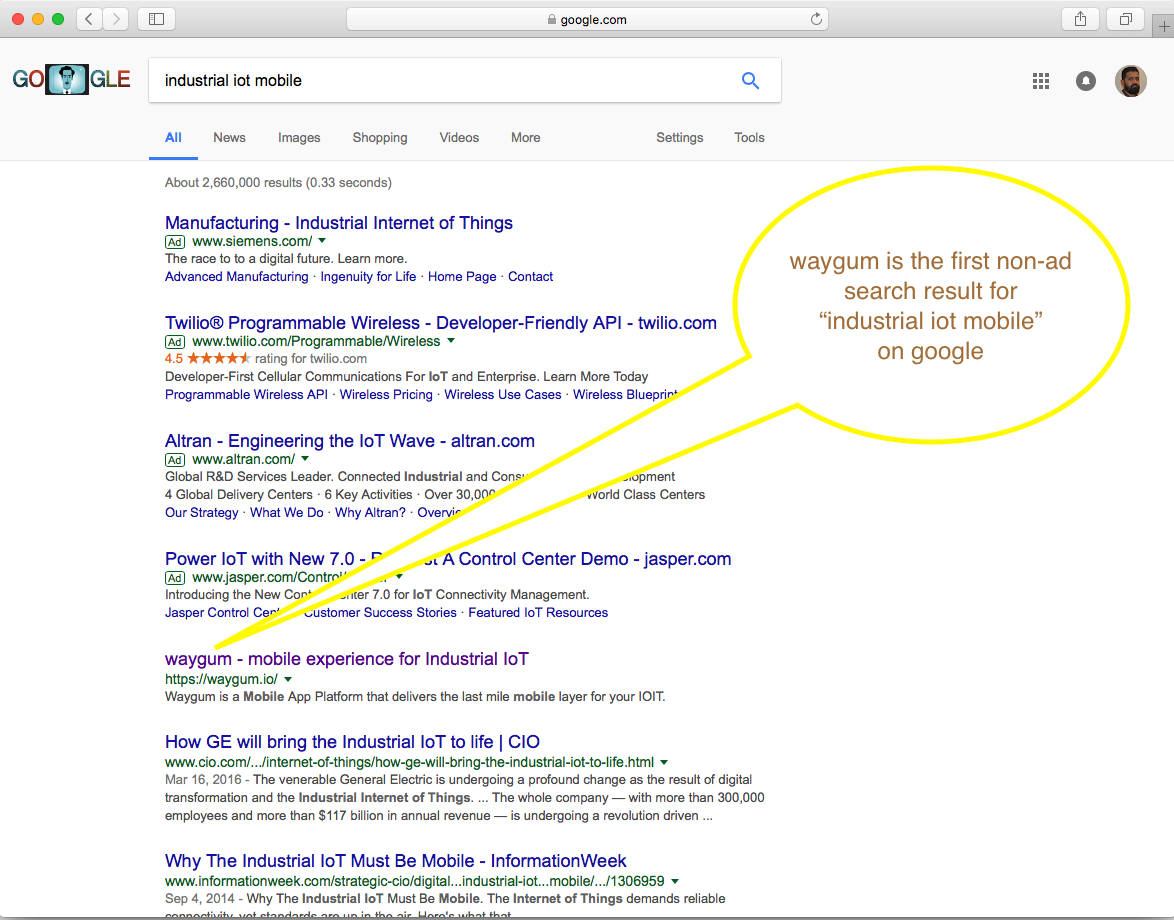Click the Mar 16, 2016 date text
This screenshot has width=1174, height=920.
pyautogui.click(x=203, y=780)
